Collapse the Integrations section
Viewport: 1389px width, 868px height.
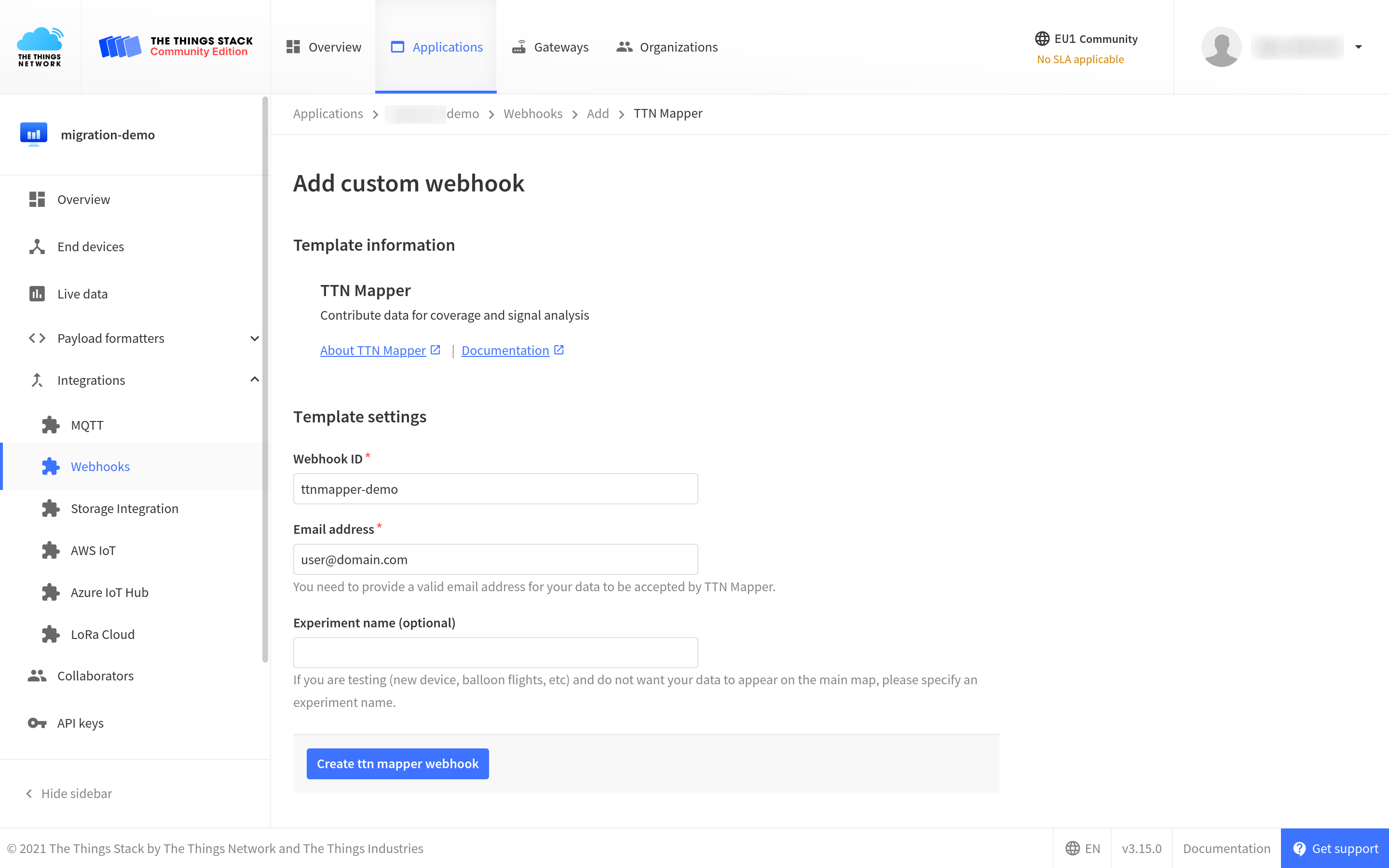pyautogui.click(x=254, y=379)
